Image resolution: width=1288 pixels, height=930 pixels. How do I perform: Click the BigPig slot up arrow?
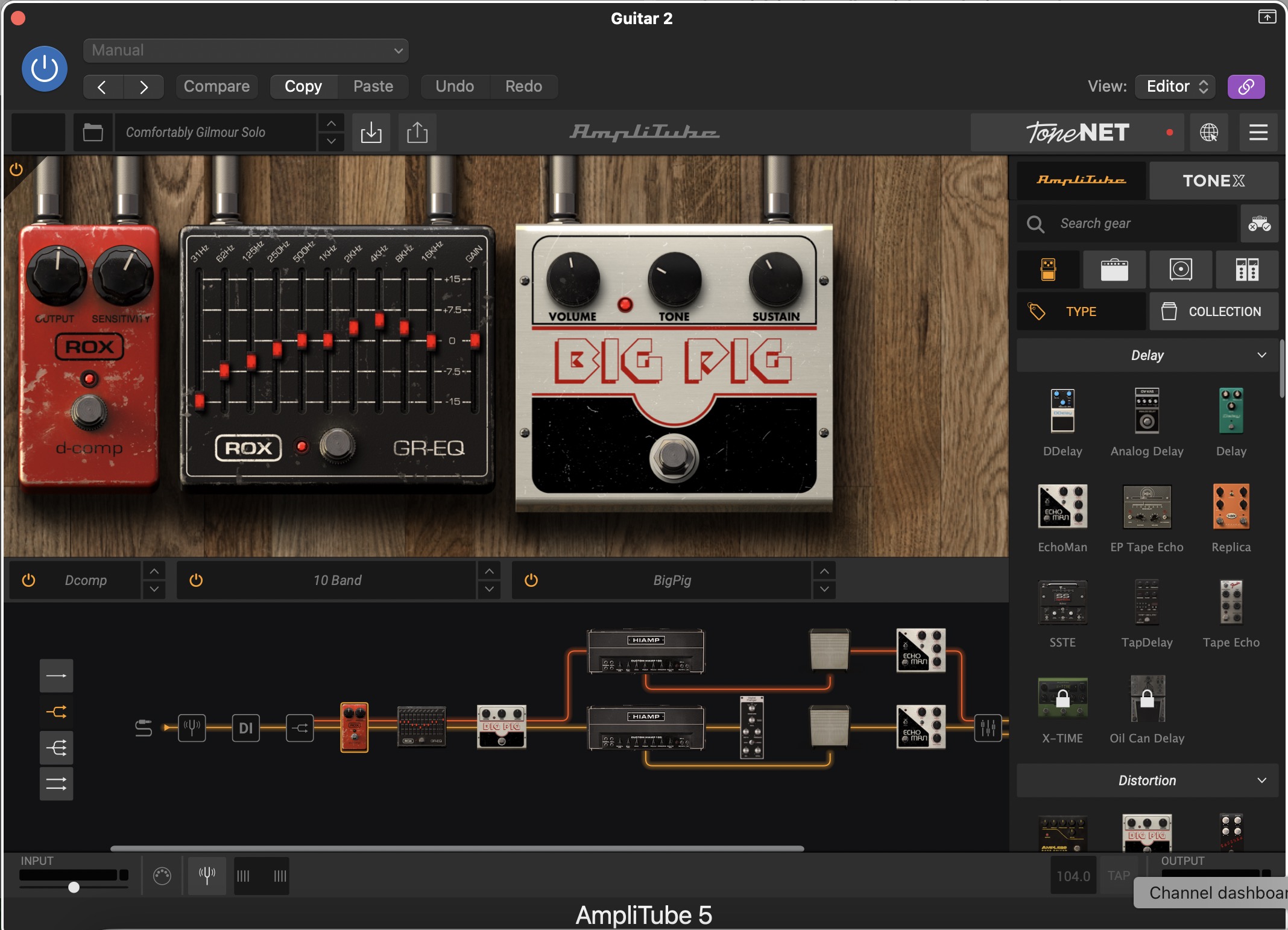pyautogui.click(x=824, y=571)
